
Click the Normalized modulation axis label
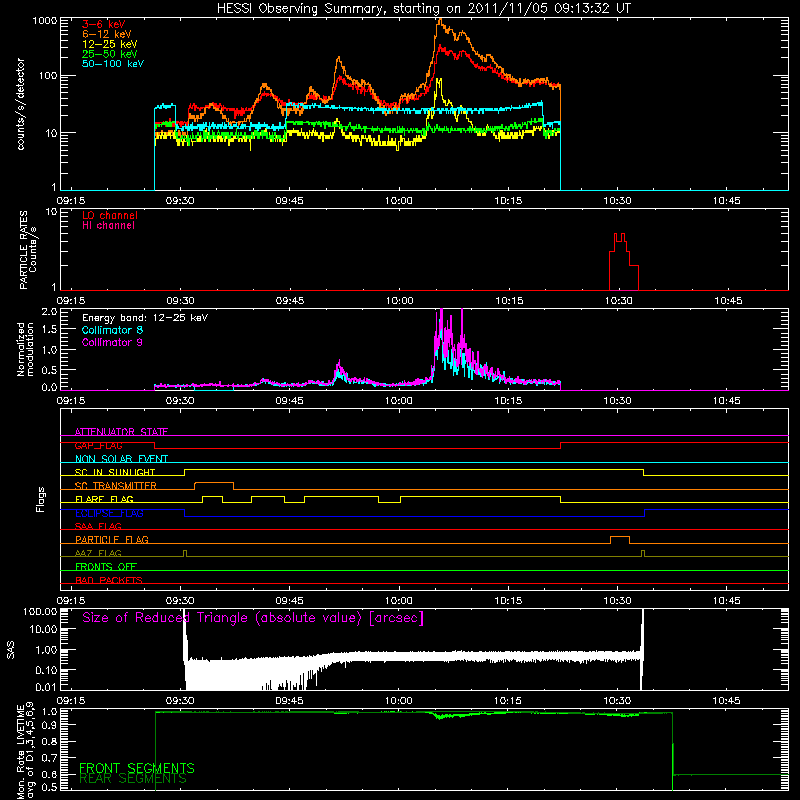[x=25, y=349]
